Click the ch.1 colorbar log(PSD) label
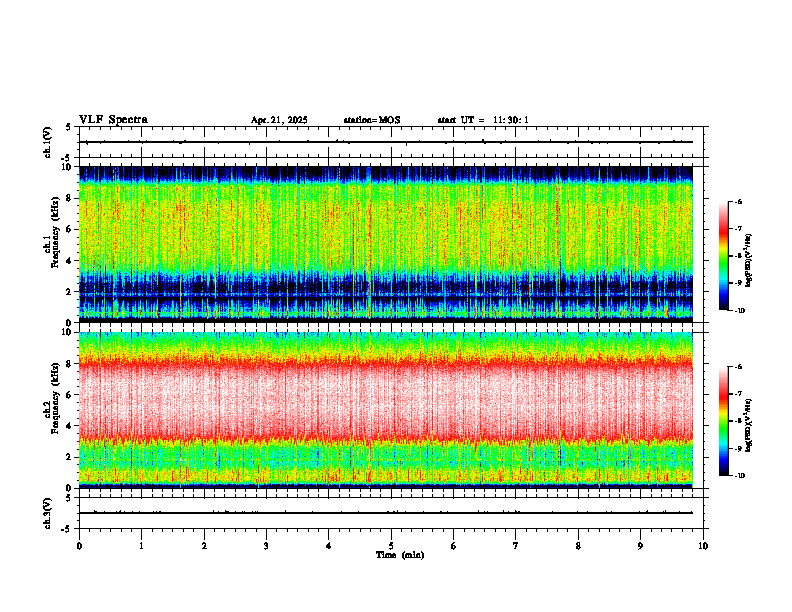This screenshot has height=612, width=792. pyautogui.click(x=749, y=260)
